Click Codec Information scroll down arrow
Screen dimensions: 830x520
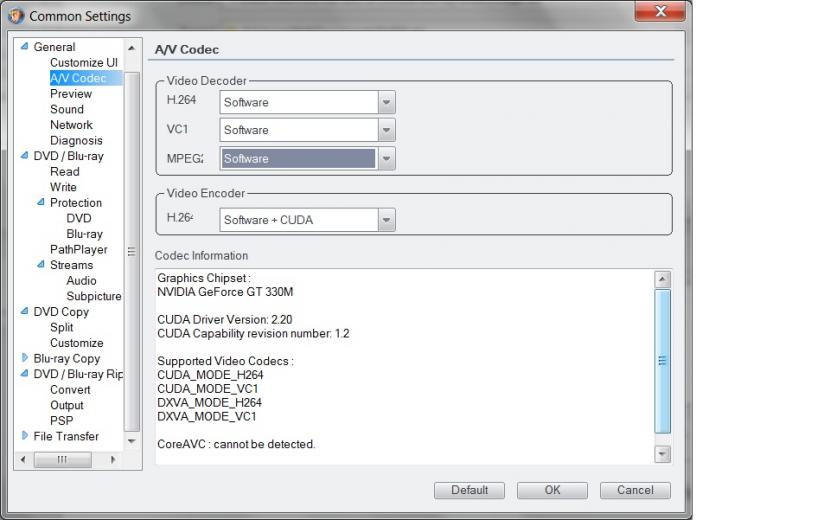[662, 454]
